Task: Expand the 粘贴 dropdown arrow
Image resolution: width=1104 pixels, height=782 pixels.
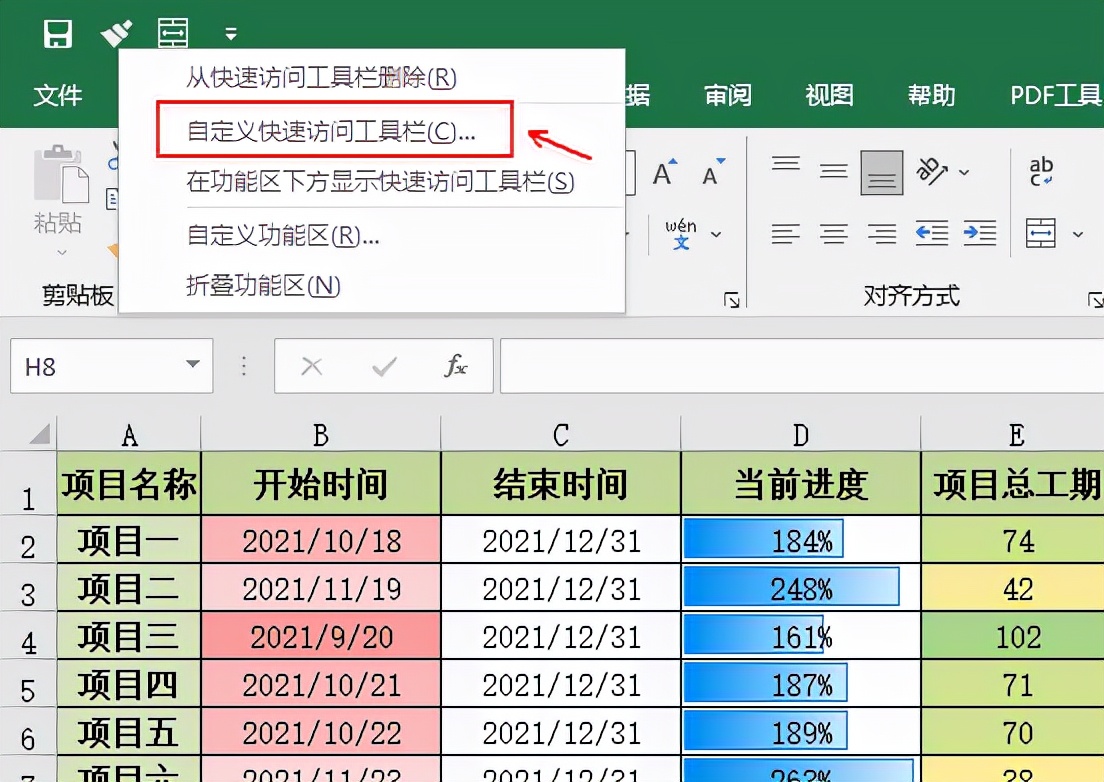Action: (61, 252)
